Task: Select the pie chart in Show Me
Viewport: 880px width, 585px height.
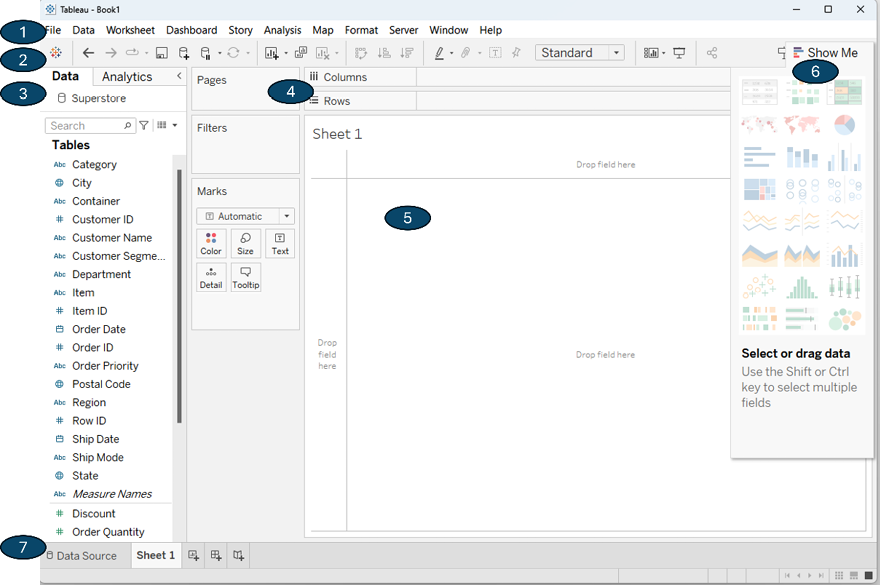Action: point(844,125)
